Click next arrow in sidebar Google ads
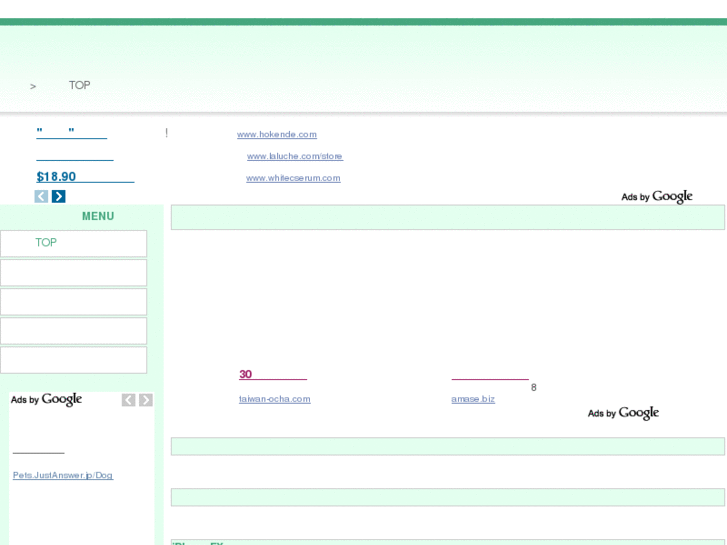 point(146,400)
